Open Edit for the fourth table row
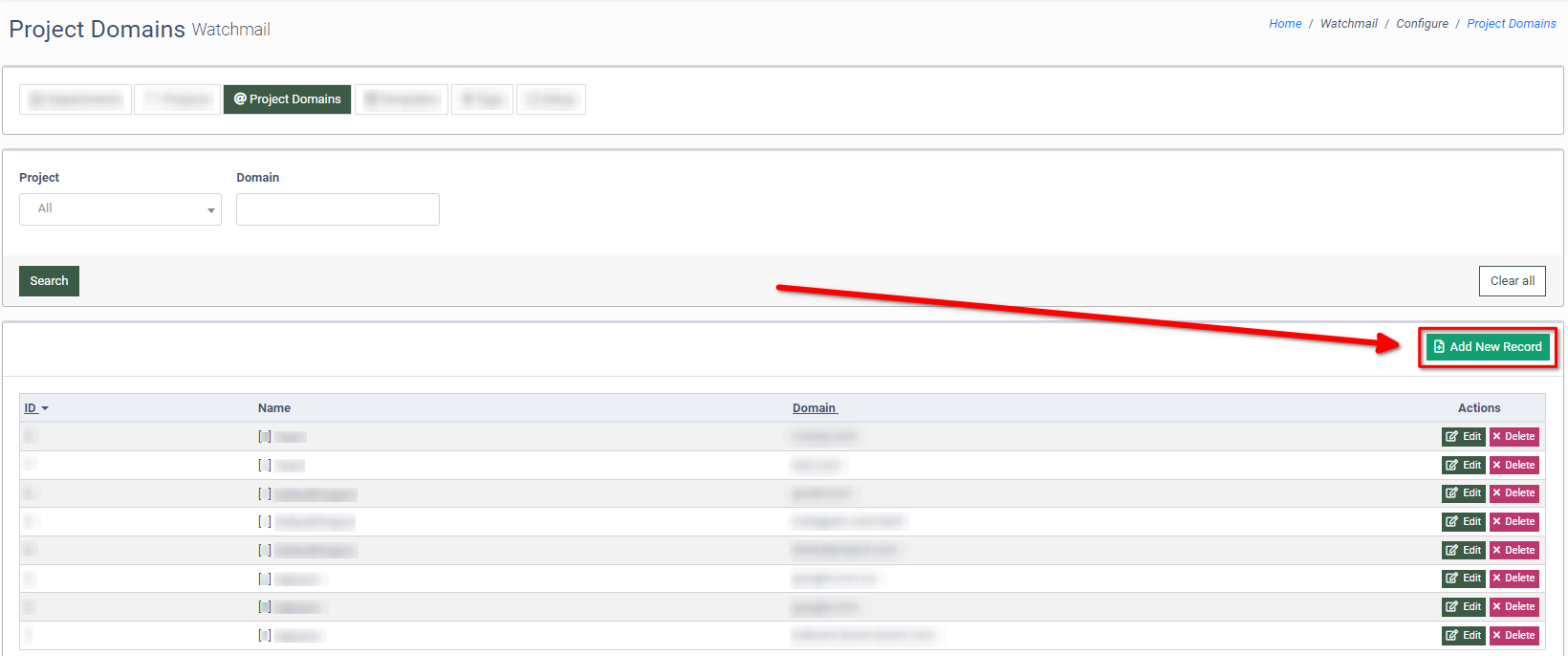Screen dimensions: 1568x656 tap(1463, 522)
